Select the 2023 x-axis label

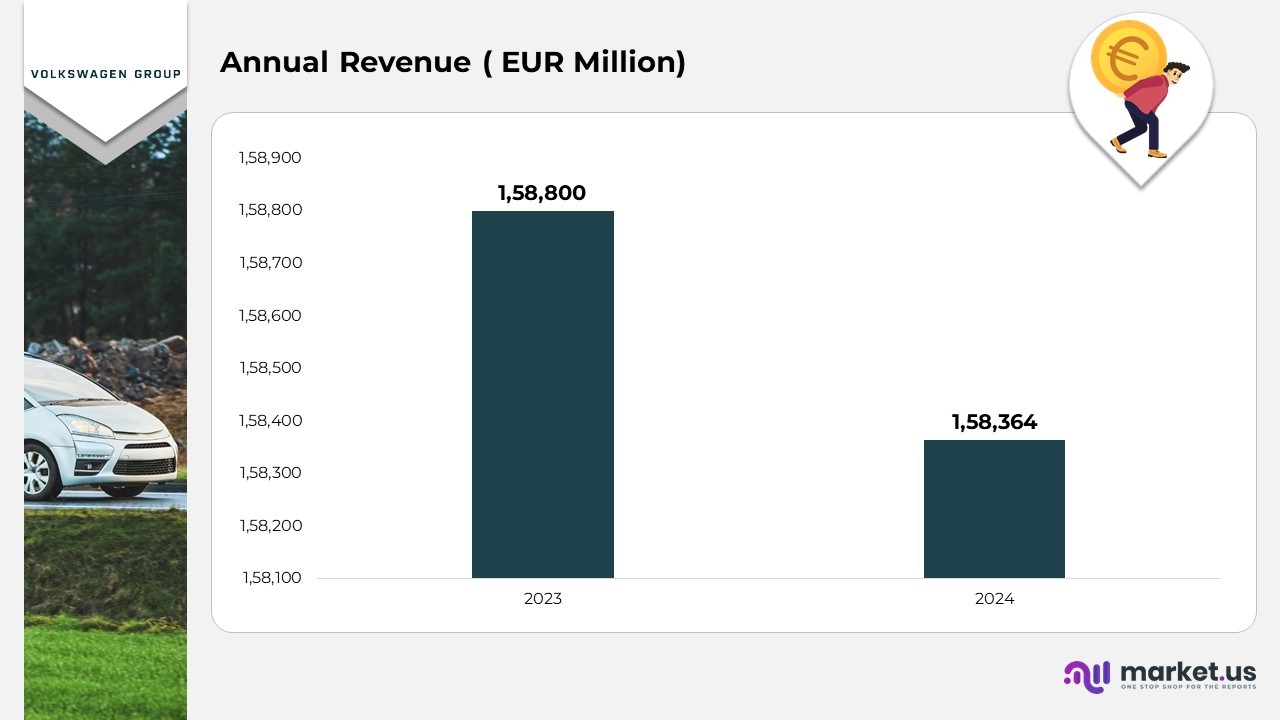tap(542, 599)
